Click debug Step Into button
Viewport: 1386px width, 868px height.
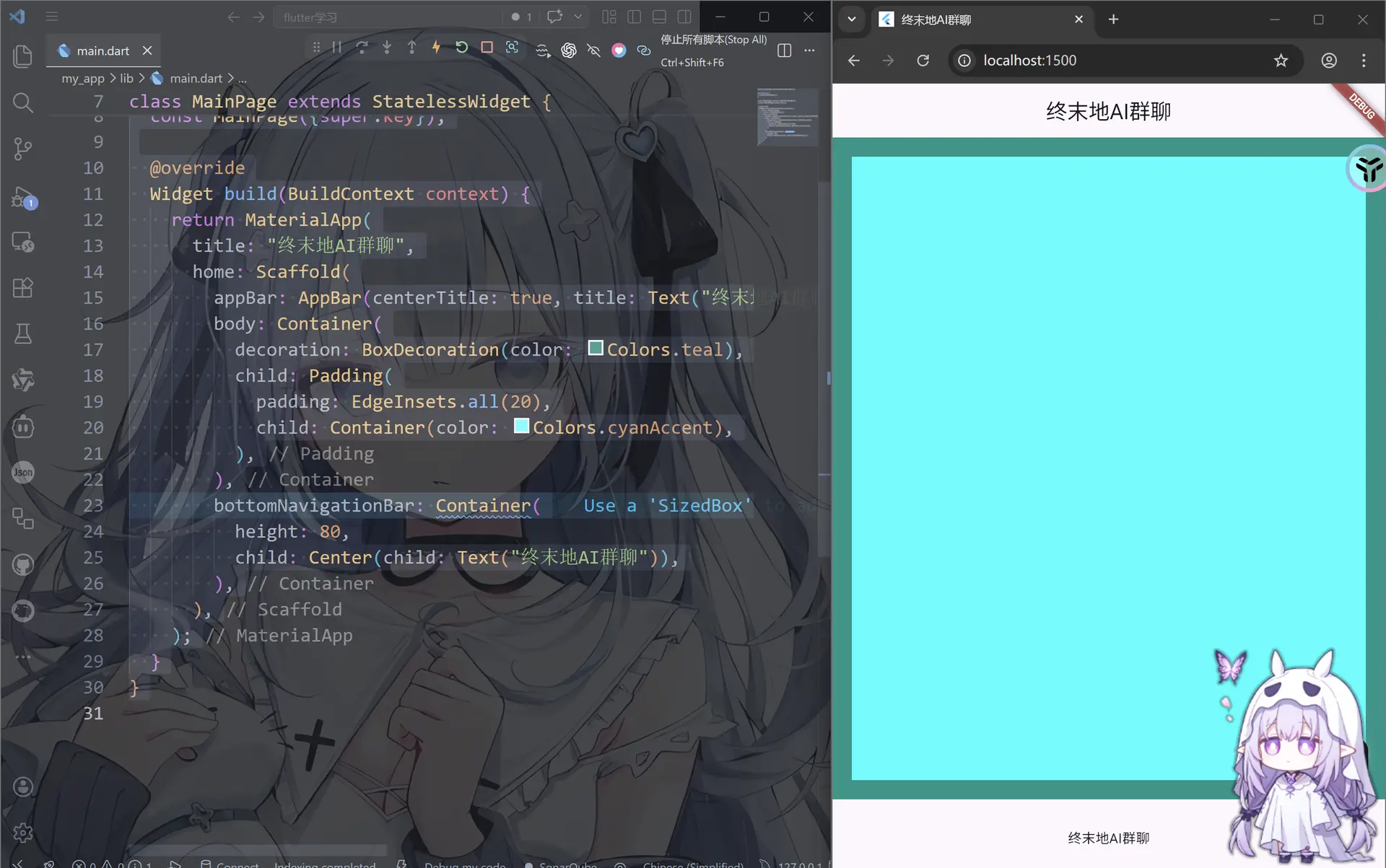[387, 48]
